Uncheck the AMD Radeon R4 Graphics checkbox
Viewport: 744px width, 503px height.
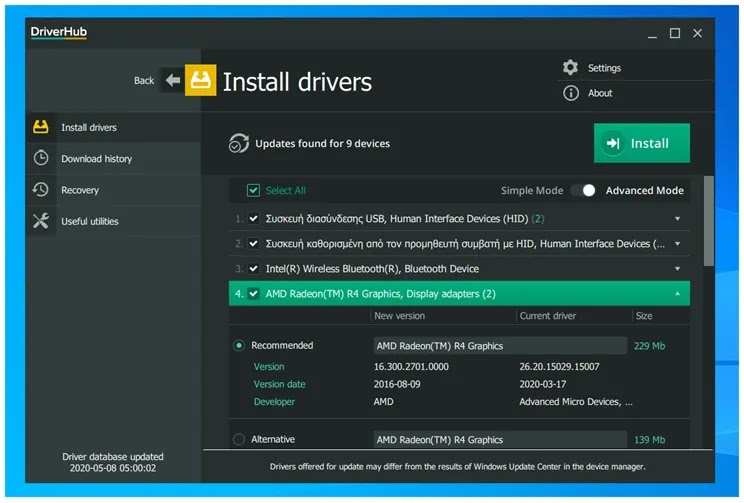point(253,294)
